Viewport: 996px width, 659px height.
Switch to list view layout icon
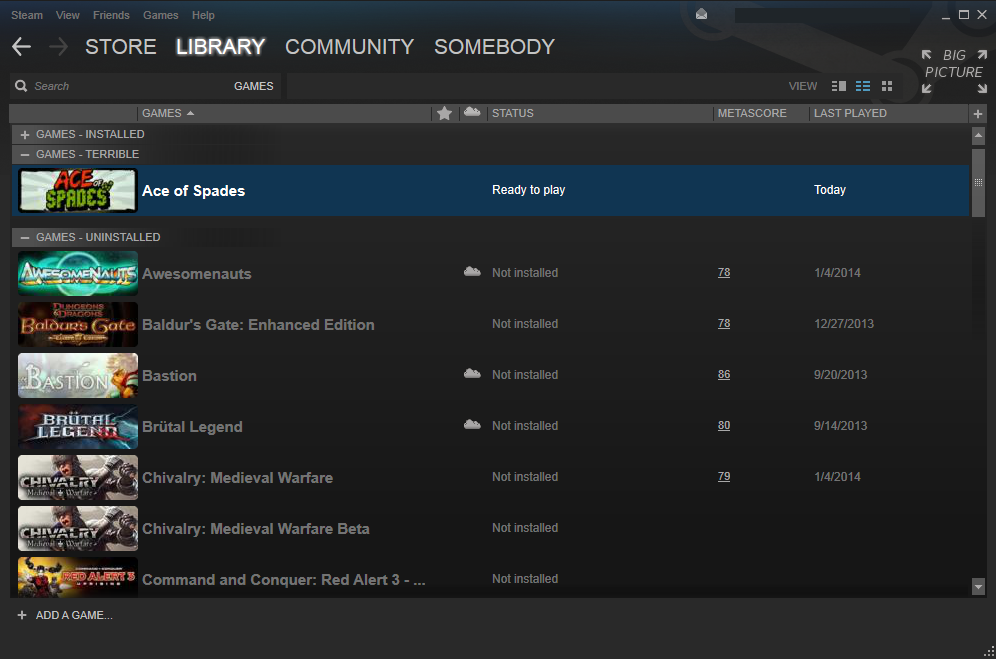(863, 86)
